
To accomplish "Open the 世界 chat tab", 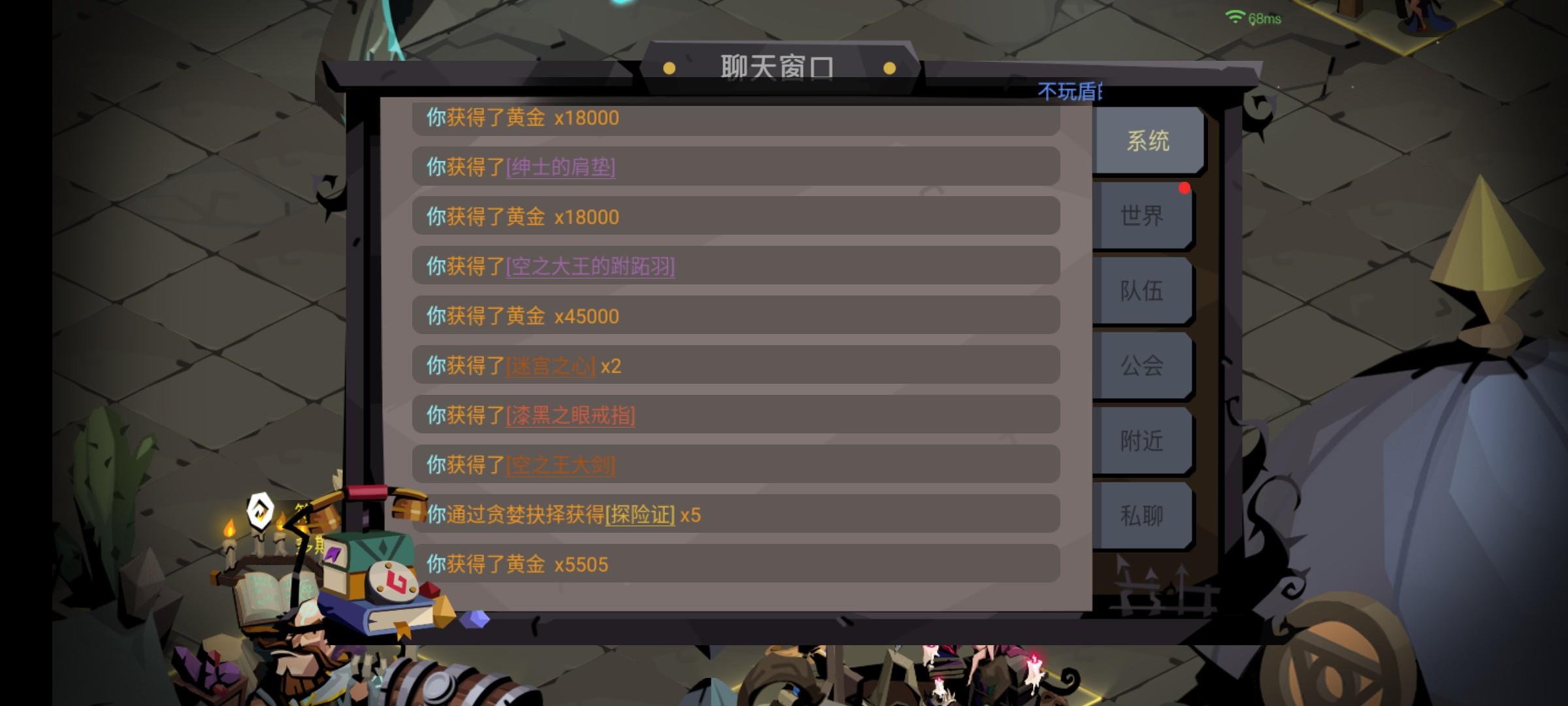I will pos(1142,216).
